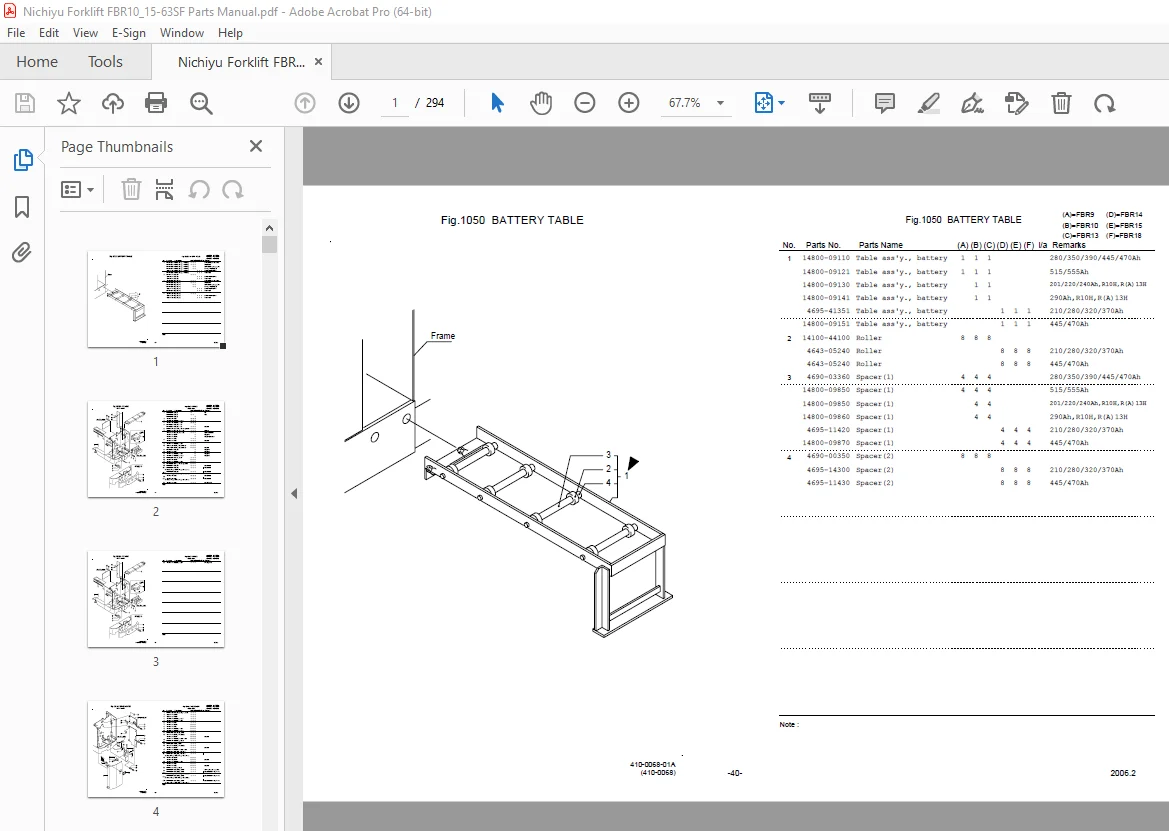1169x831 pixels.
Task: Open the page fit options arrow
Action: (781, 103)
